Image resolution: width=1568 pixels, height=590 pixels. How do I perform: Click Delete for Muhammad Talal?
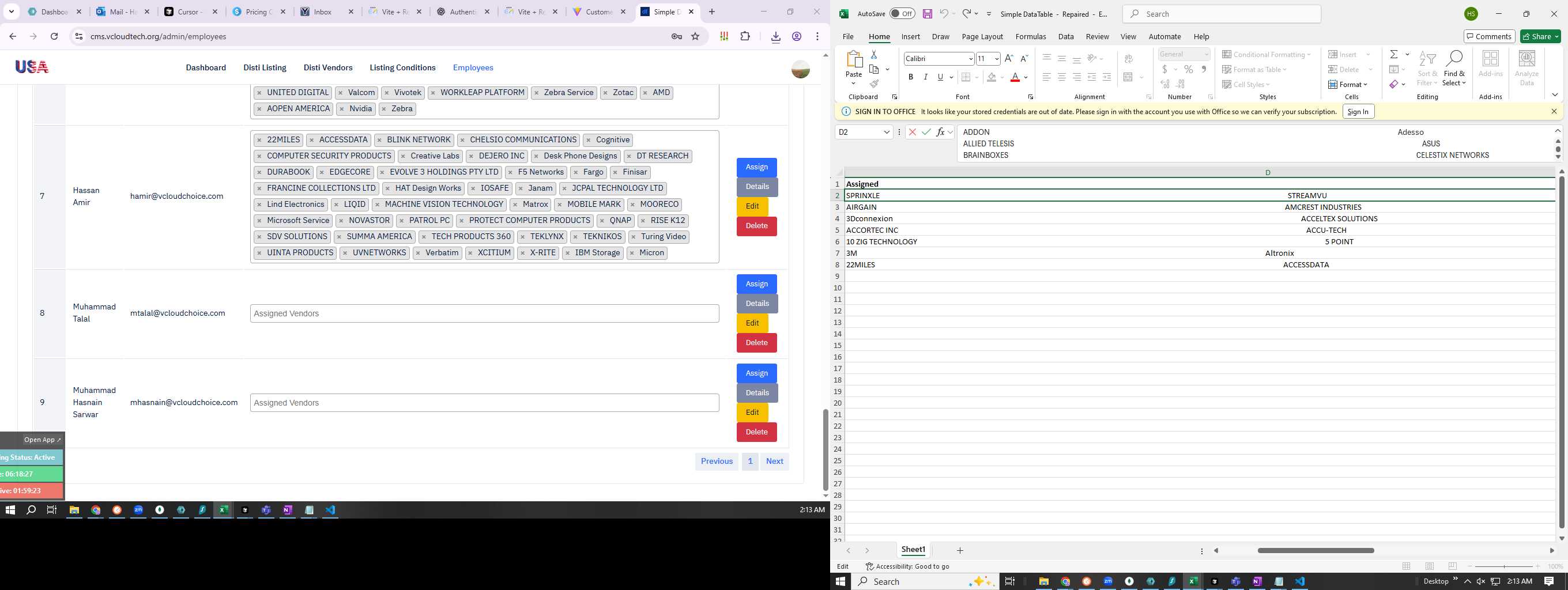(756, 343)
